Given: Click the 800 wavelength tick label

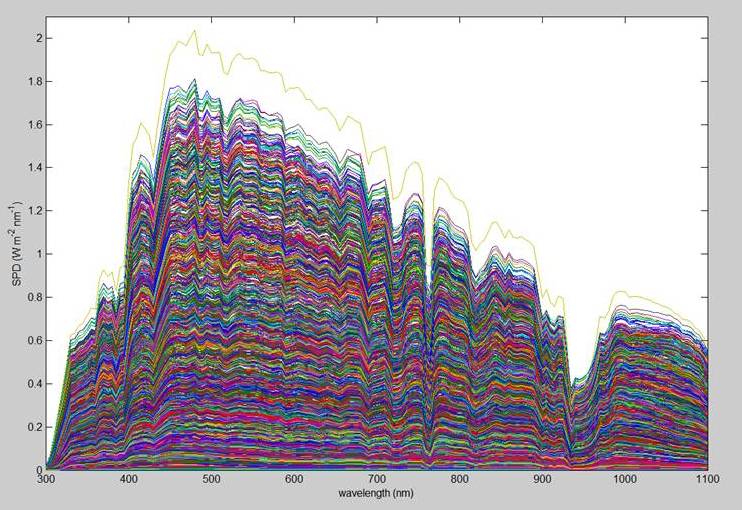Looking at the screenshot, I should tap(460, 481).
